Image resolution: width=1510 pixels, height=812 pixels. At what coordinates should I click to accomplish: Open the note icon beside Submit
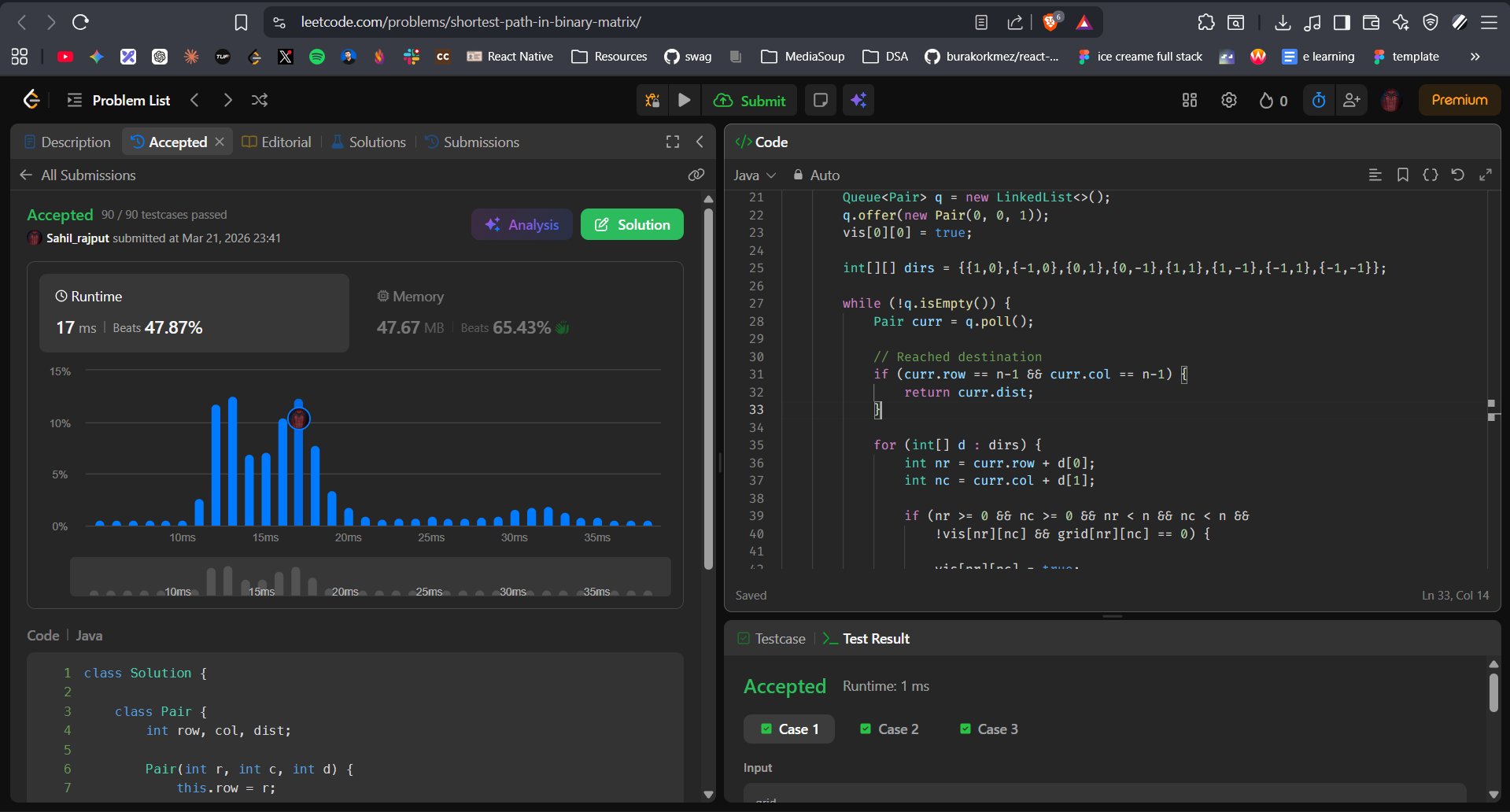pos(820,100)
